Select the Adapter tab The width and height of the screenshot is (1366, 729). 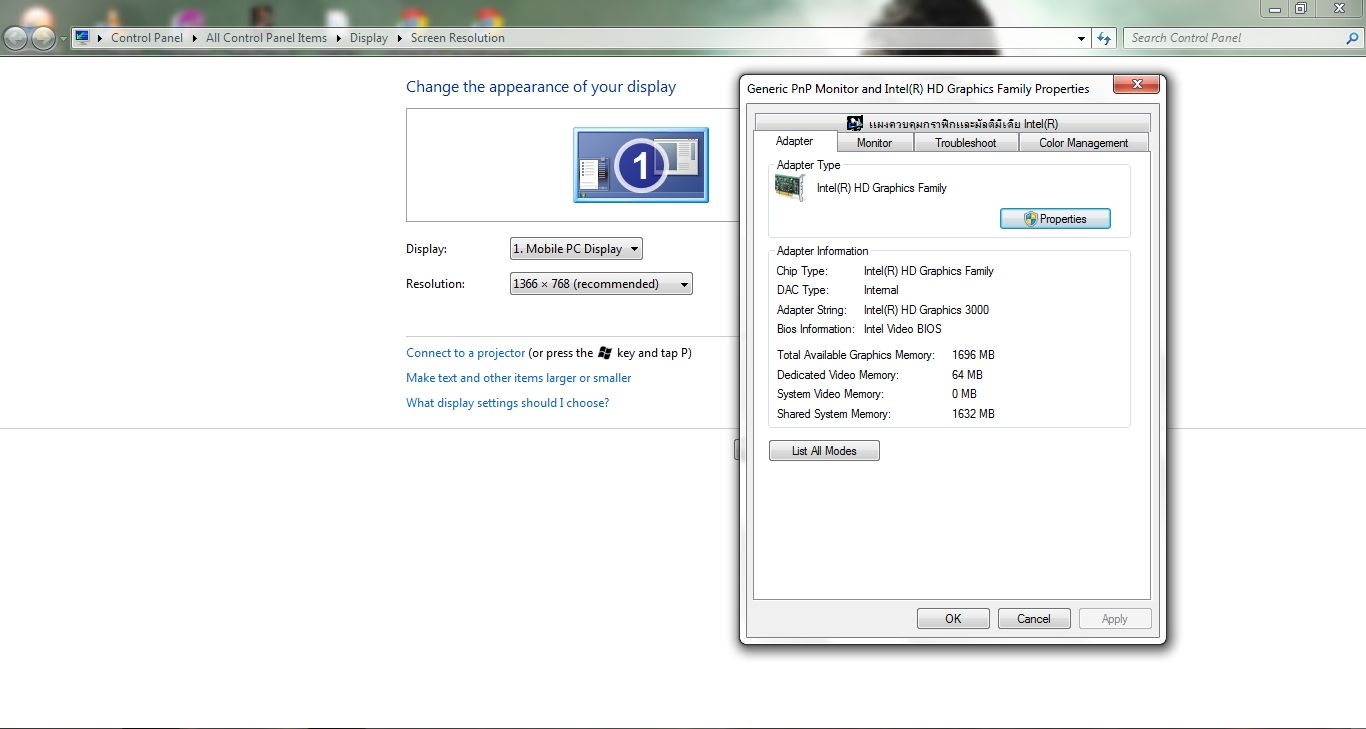point(795,141)
